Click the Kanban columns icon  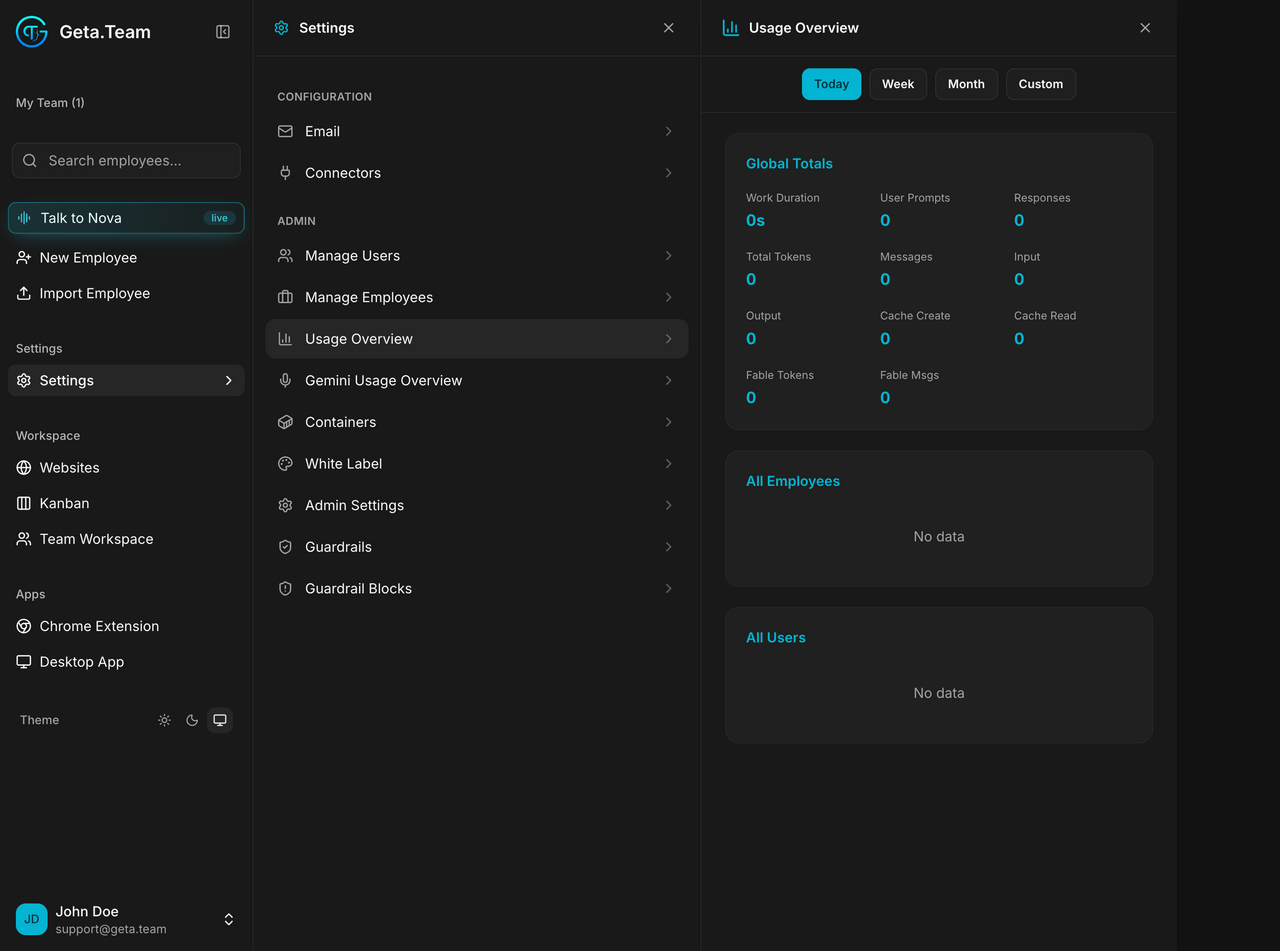24,503
